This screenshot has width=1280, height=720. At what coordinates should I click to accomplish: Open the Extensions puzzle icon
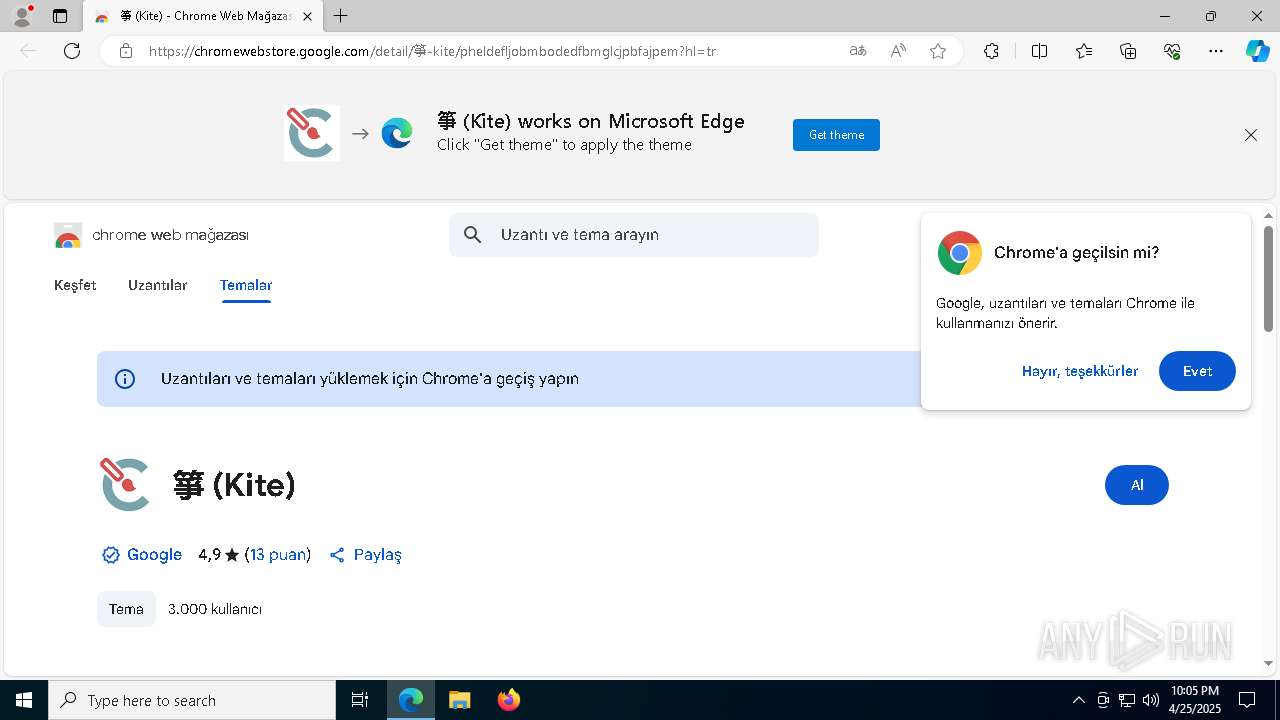(991, 51)
